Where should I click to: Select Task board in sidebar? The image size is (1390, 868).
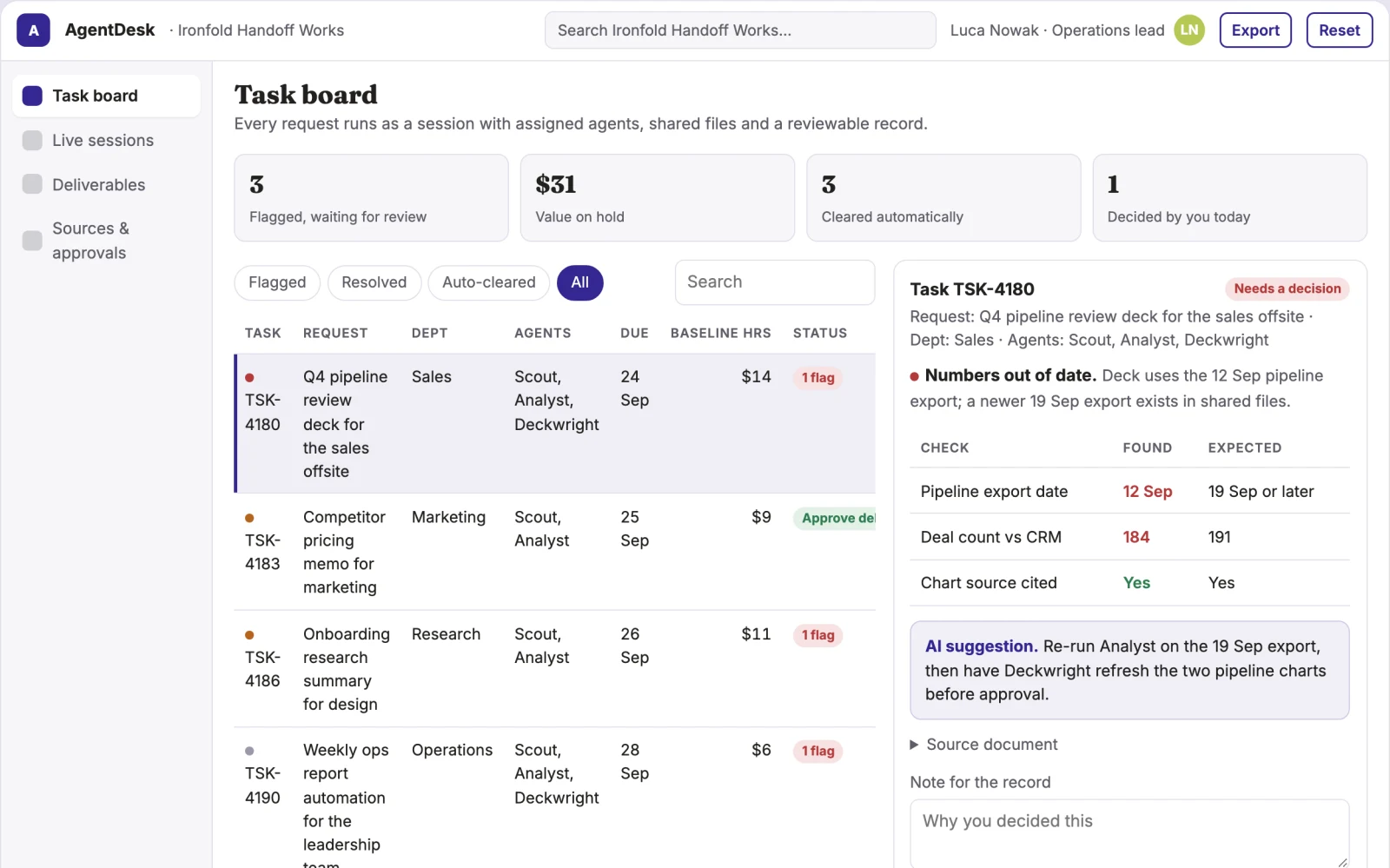pos(106,96)
